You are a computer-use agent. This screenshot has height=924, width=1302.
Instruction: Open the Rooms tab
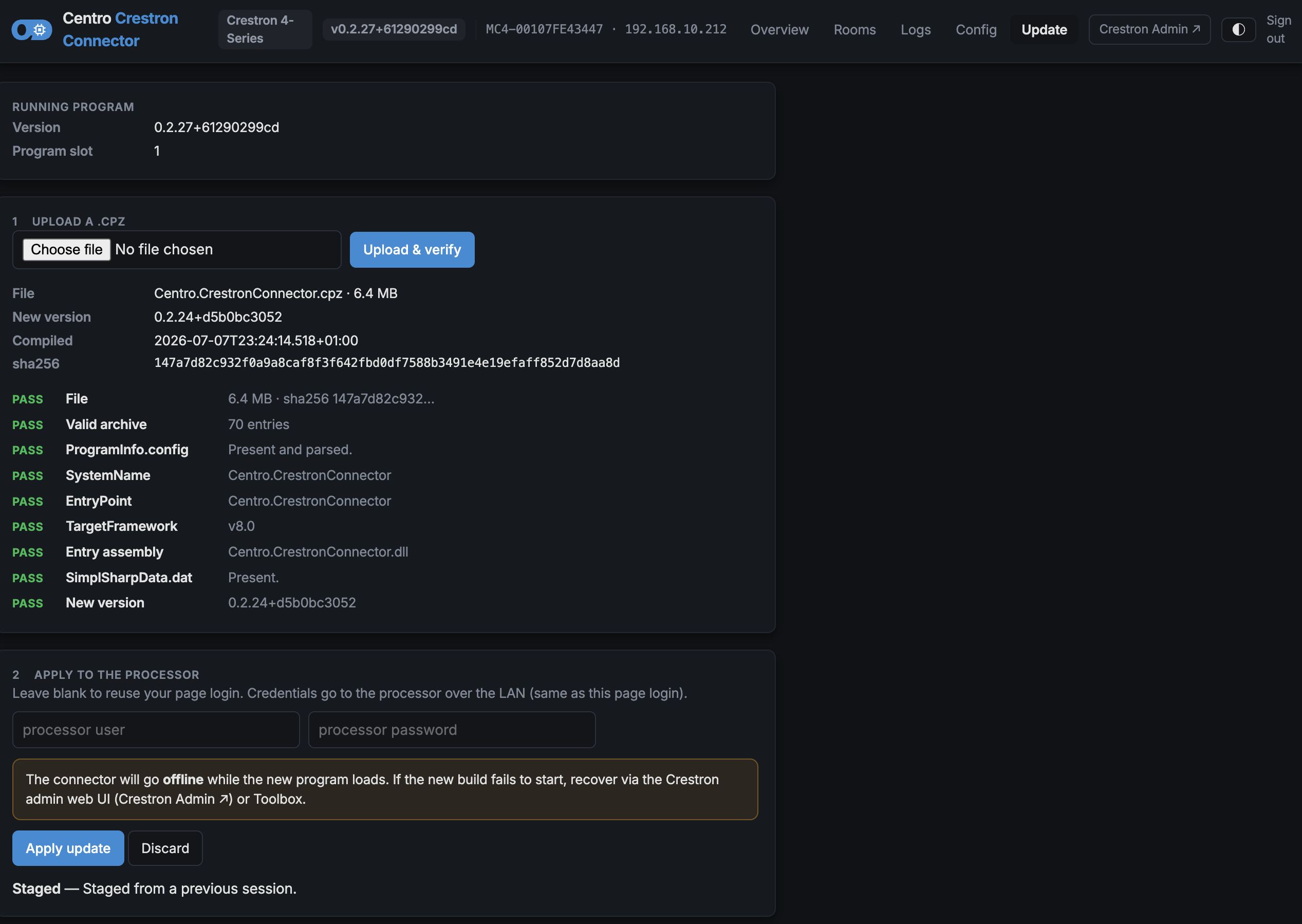[x=854, y=30]
